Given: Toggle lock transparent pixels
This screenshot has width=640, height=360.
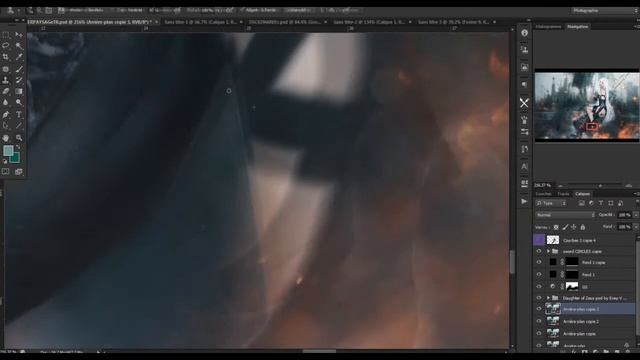Looking at the screenshot, I should pyautogui.click(x=556, y=227).
